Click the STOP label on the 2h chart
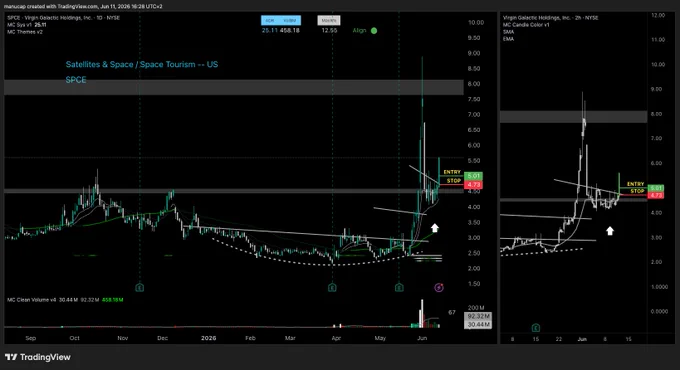The width and height of the screenshot is (680, 370). coord(637,191)
